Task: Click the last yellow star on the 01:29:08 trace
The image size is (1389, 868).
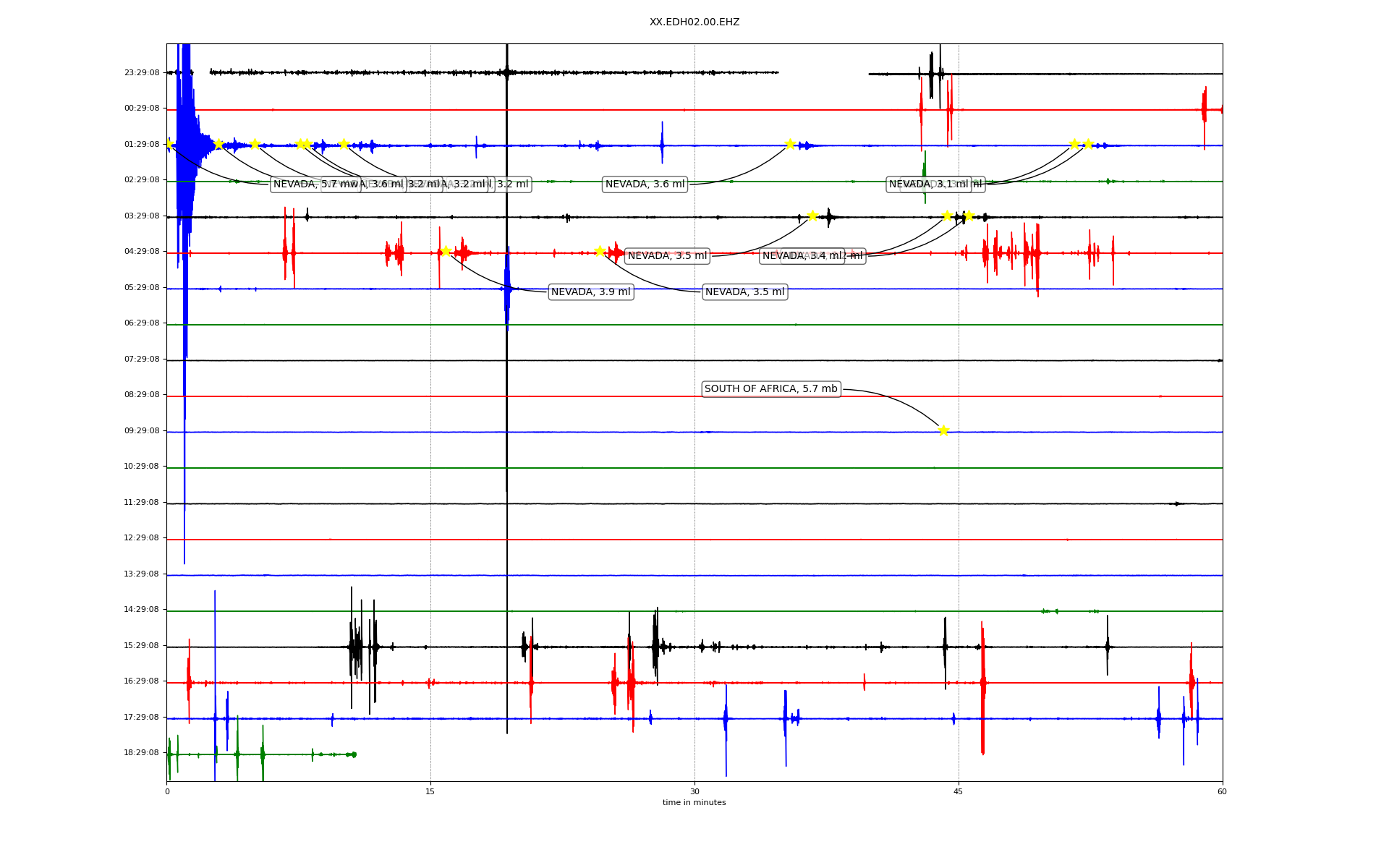Action: point(1087,144)
